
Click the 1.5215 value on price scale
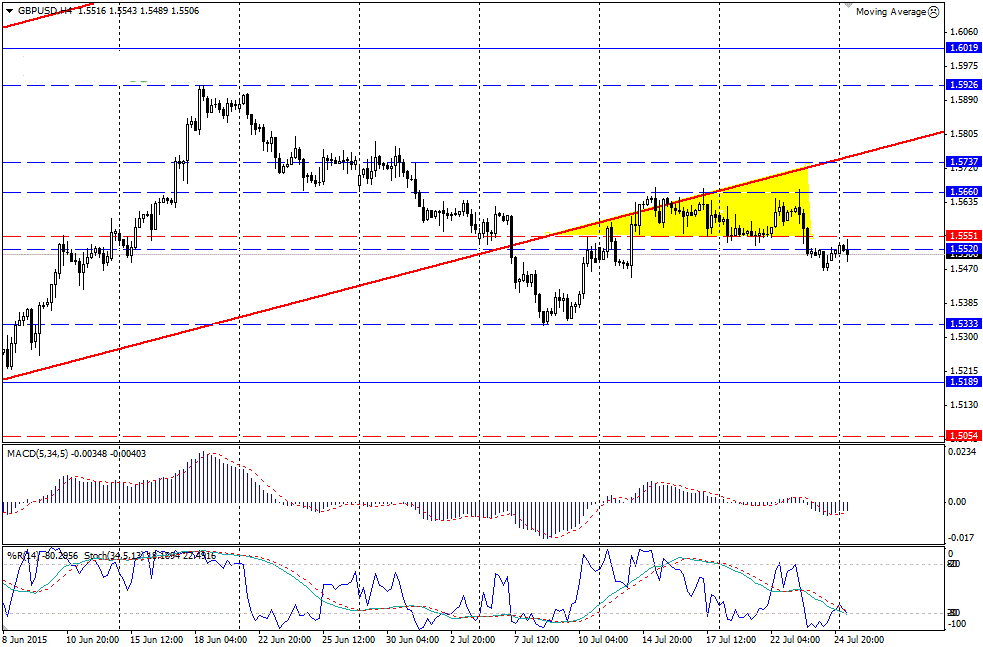coord(964,371)
